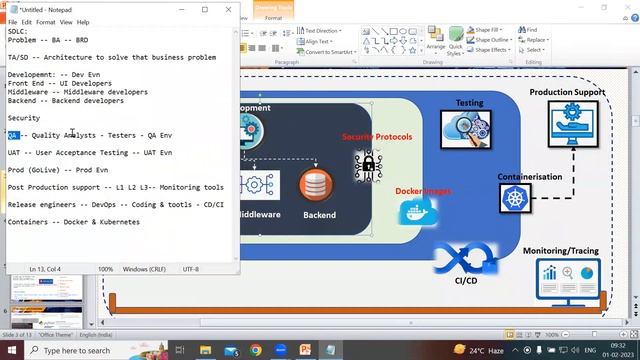Open Notepad's View menu
Screen dimensions: 640x360
pos(66,22)
